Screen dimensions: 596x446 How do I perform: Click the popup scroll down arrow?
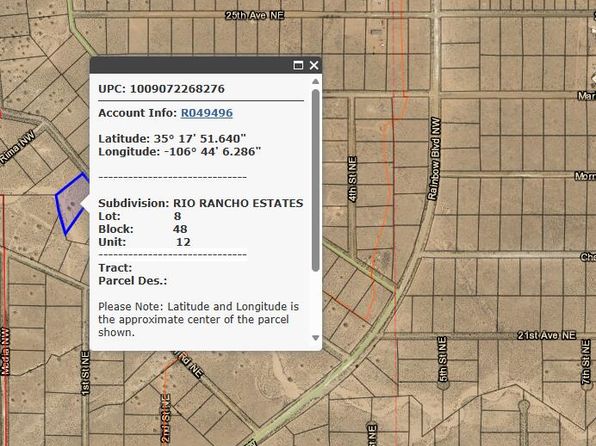[315, 338]
